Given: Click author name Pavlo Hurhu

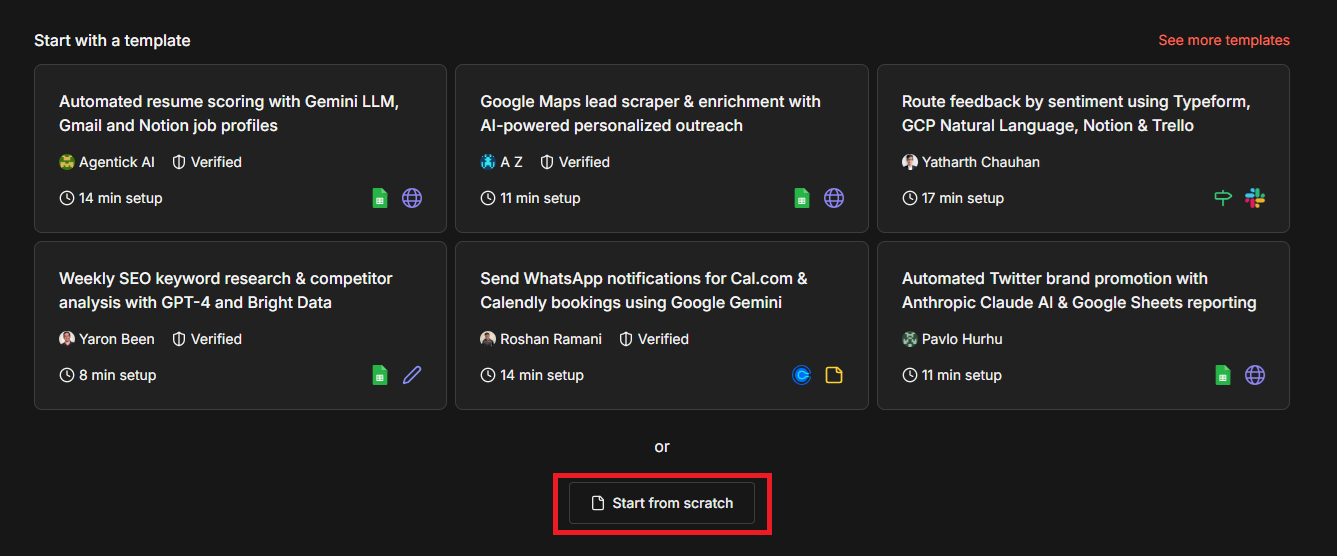Looking at the screenshot, I should click(962, 339).
